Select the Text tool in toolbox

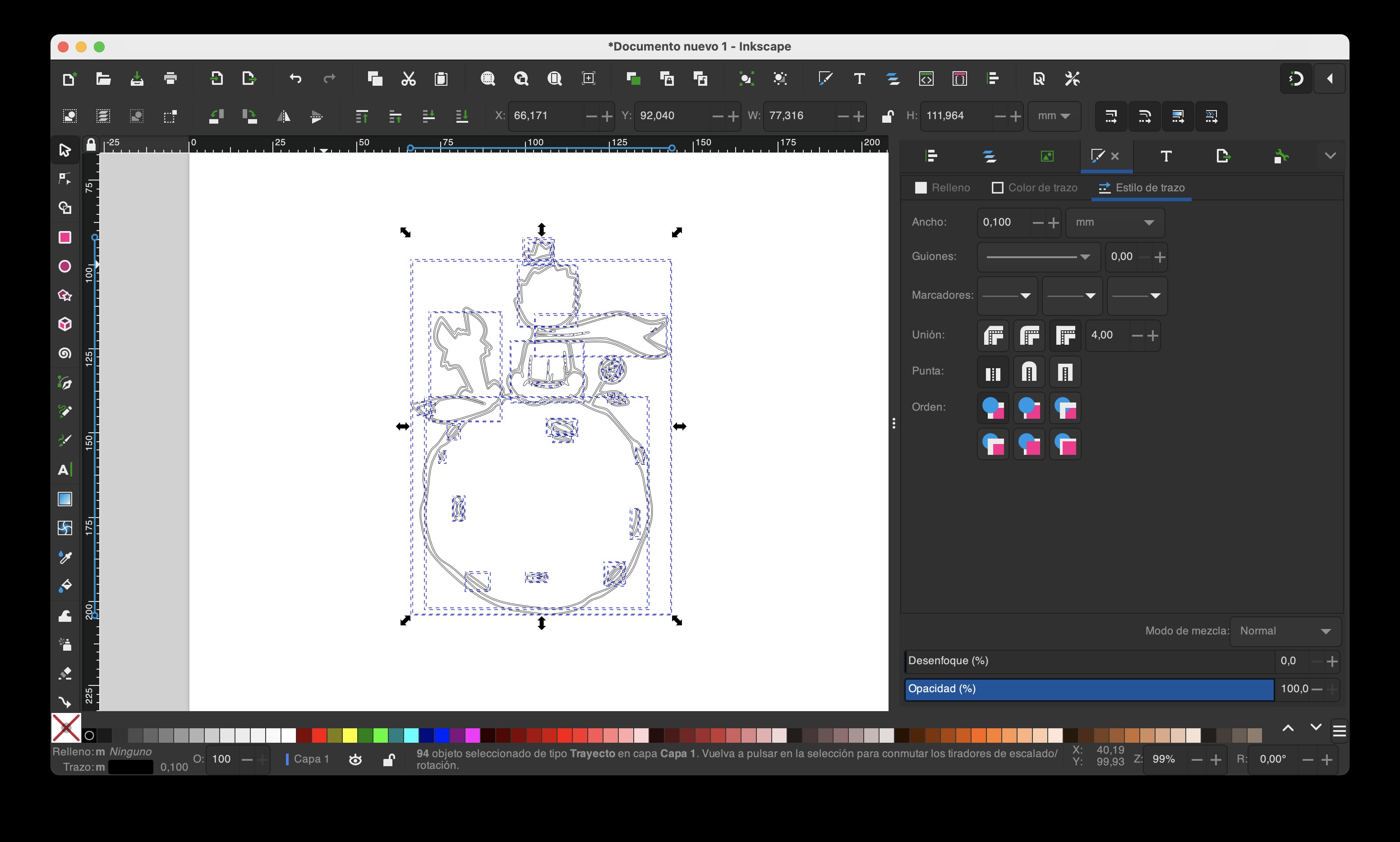(64, 470)
